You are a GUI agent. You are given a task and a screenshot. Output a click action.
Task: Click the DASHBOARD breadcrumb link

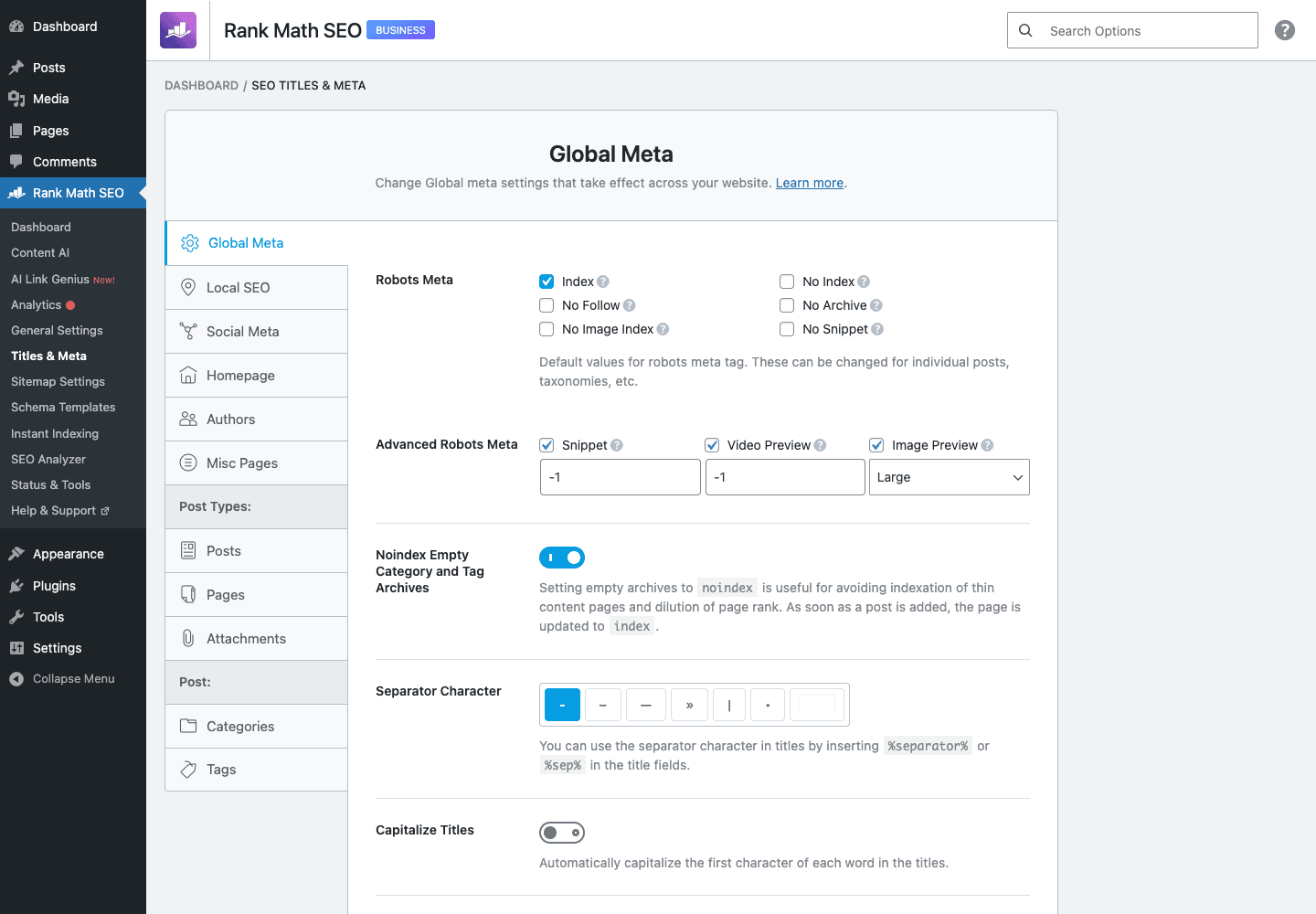[201, 85]
